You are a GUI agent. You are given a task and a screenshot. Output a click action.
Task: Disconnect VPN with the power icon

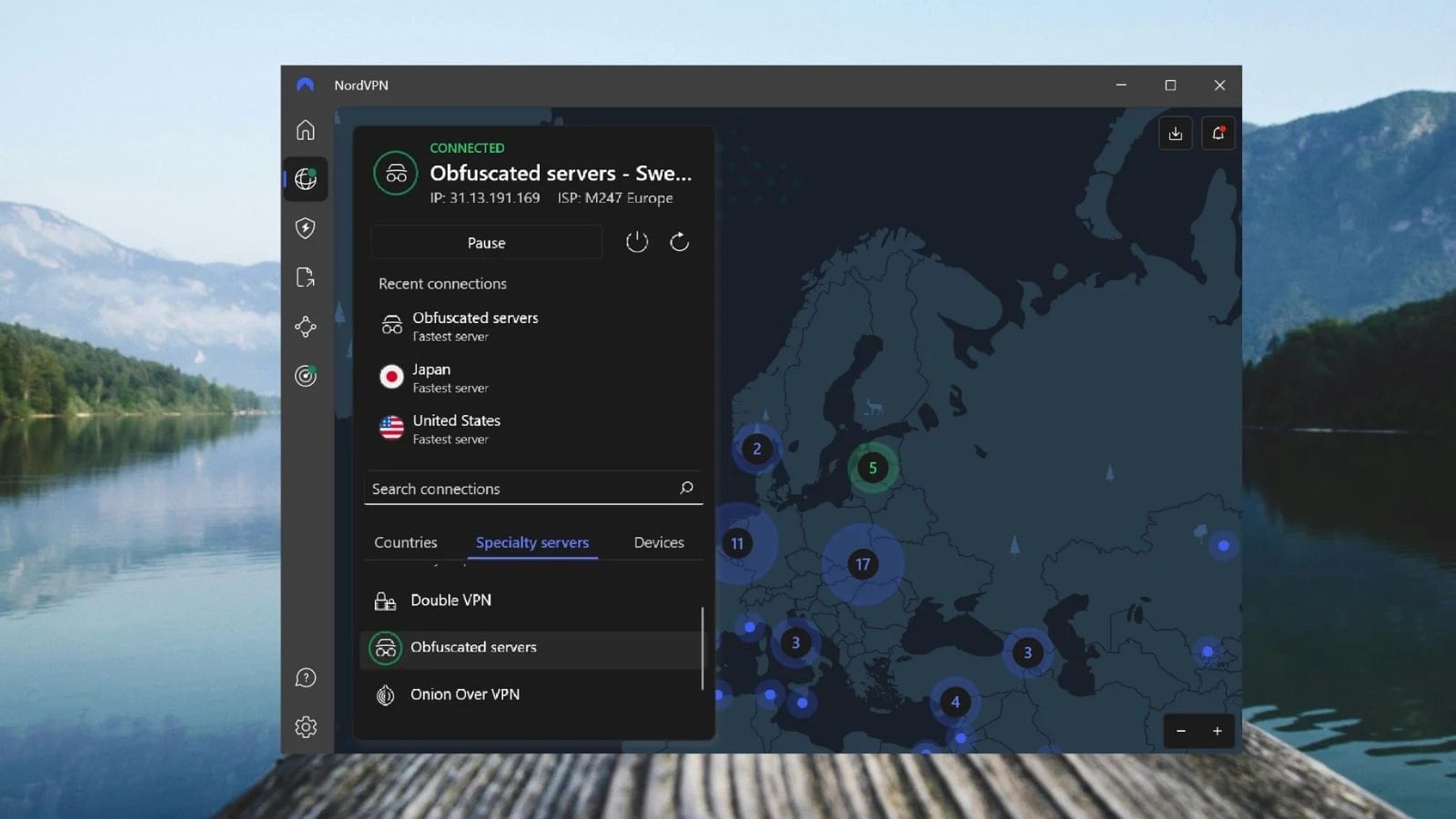pyautogui.click(x=637, y=241)
